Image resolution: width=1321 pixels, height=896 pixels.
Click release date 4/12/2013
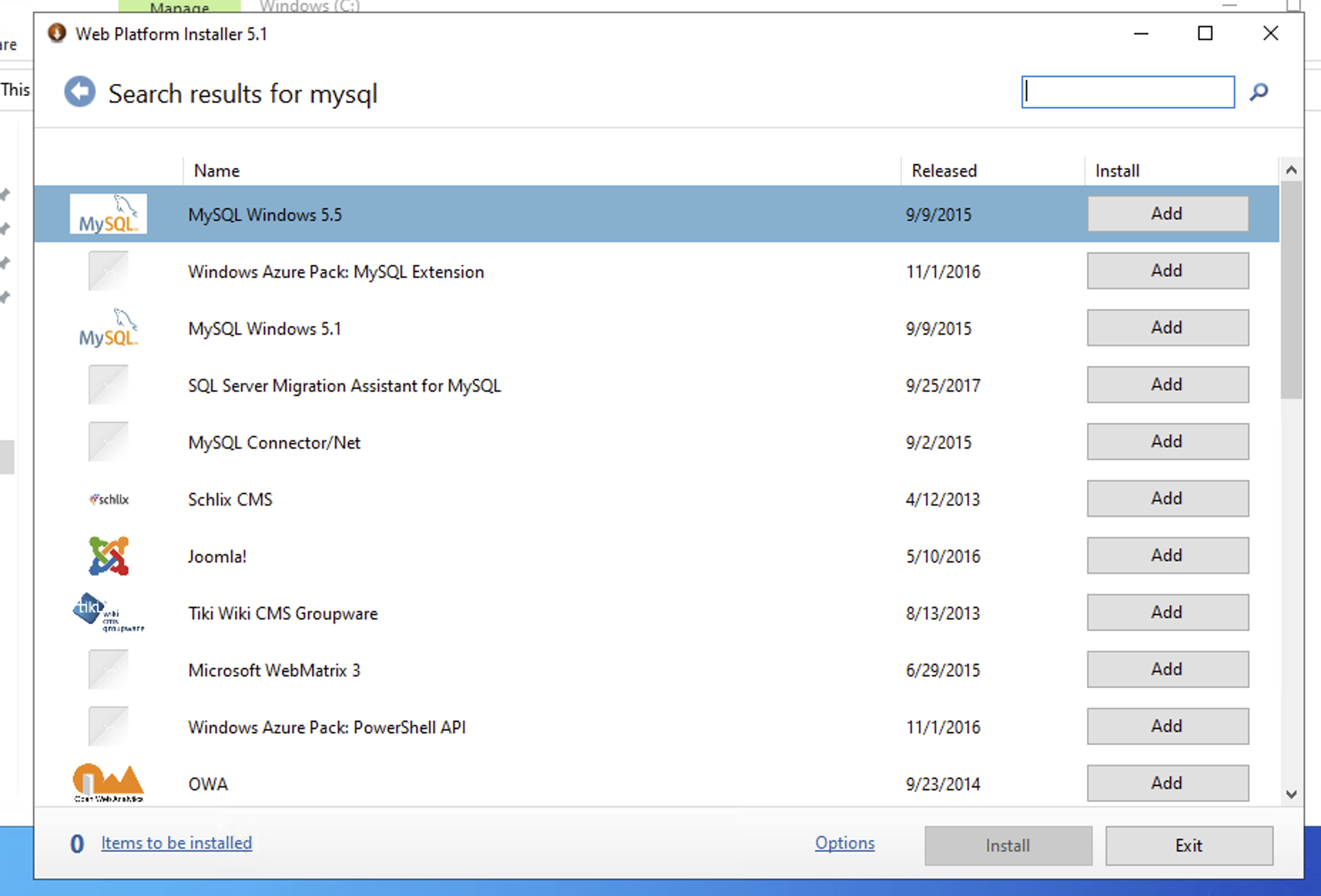(x=943, y=499)
